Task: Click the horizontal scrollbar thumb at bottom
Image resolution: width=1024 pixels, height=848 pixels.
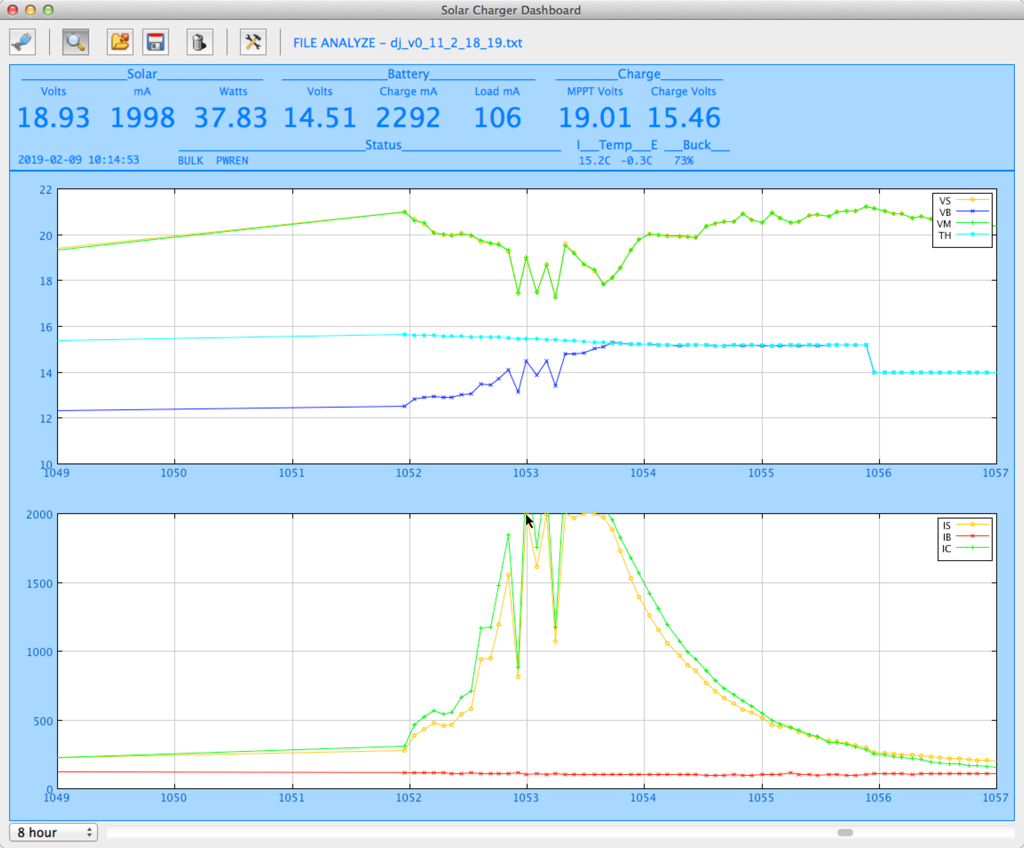Action: 845,832
